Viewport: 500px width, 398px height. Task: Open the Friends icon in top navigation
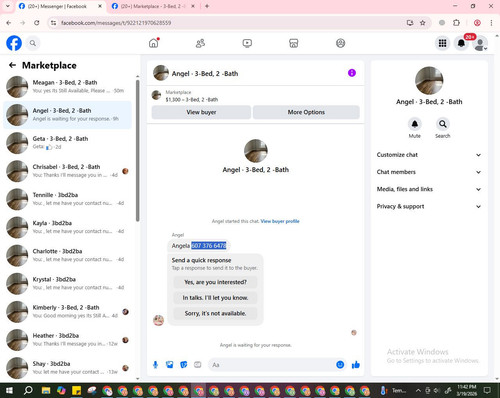click(200, 43)
